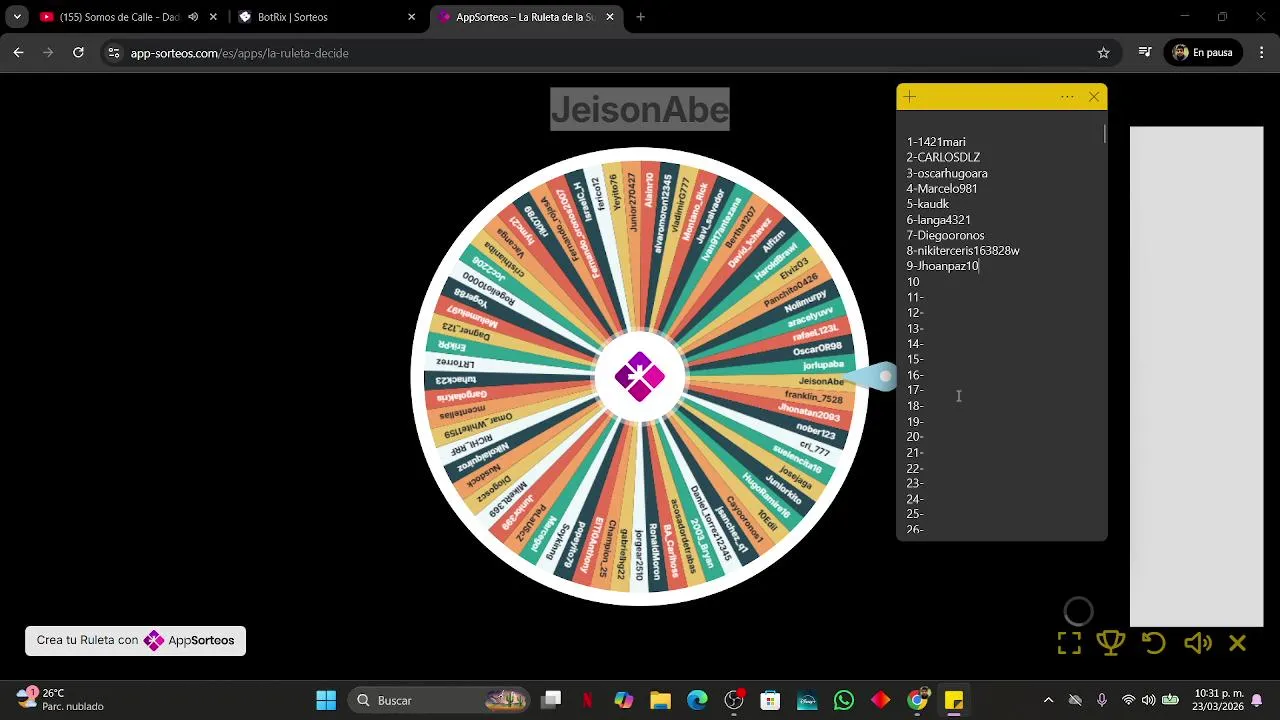This screenshot has width=1280, height=720.
Task: Open the volume tray icon
Action: 1148,700
